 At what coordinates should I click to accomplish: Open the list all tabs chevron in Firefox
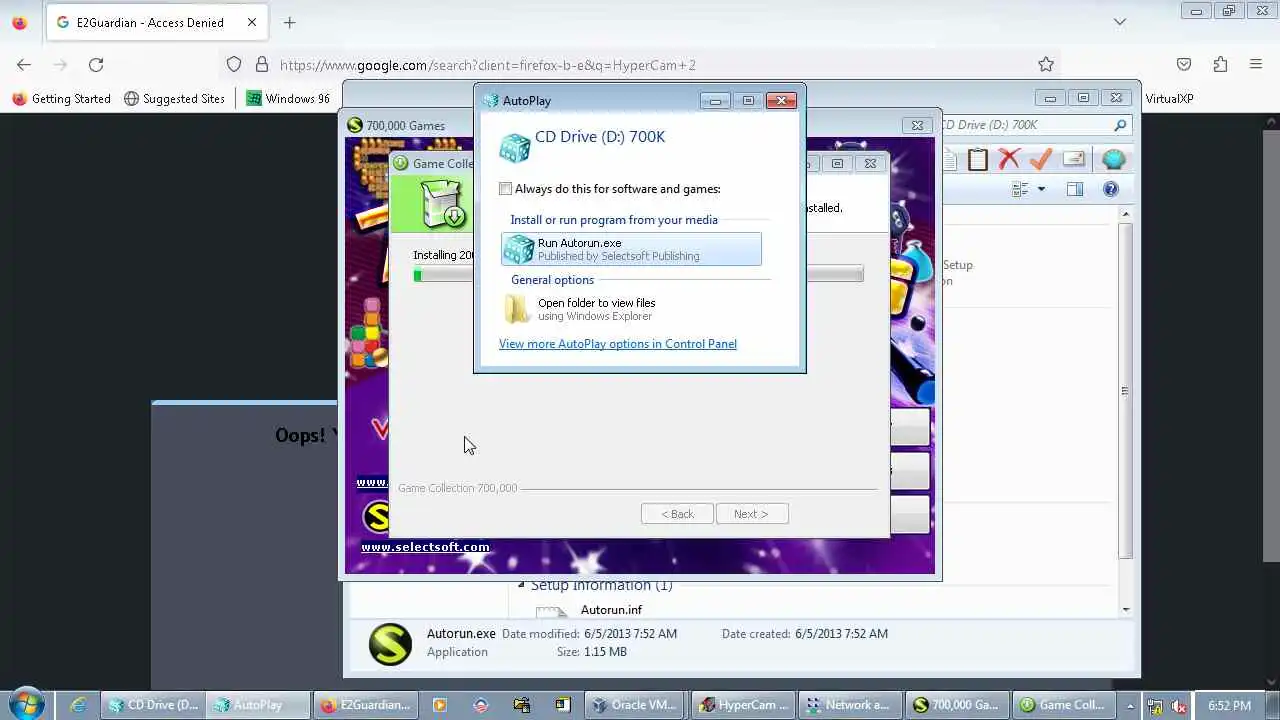click(1120, 22)
